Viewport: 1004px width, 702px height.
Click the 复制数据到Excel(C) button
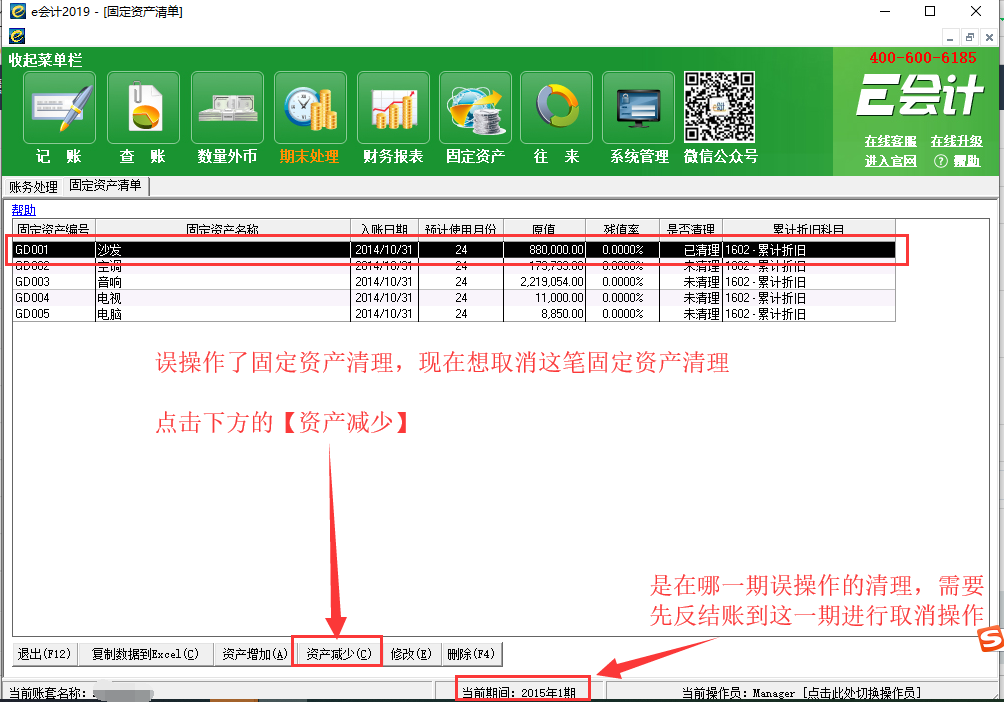click(145, 654)
